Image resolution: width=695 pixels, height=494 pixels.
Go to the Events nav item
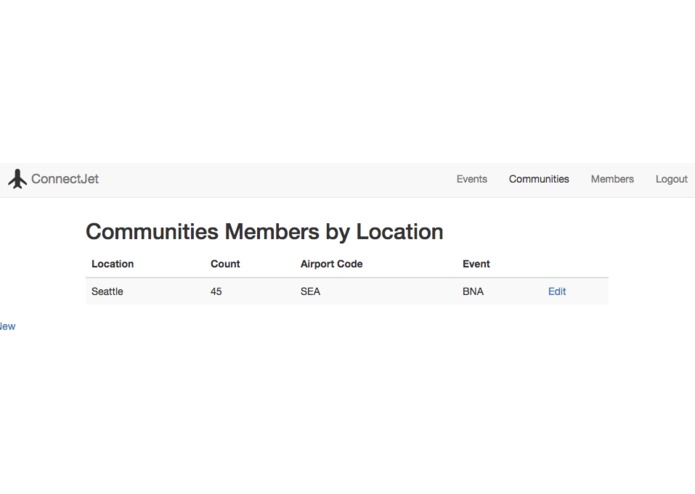pos(472,179)
